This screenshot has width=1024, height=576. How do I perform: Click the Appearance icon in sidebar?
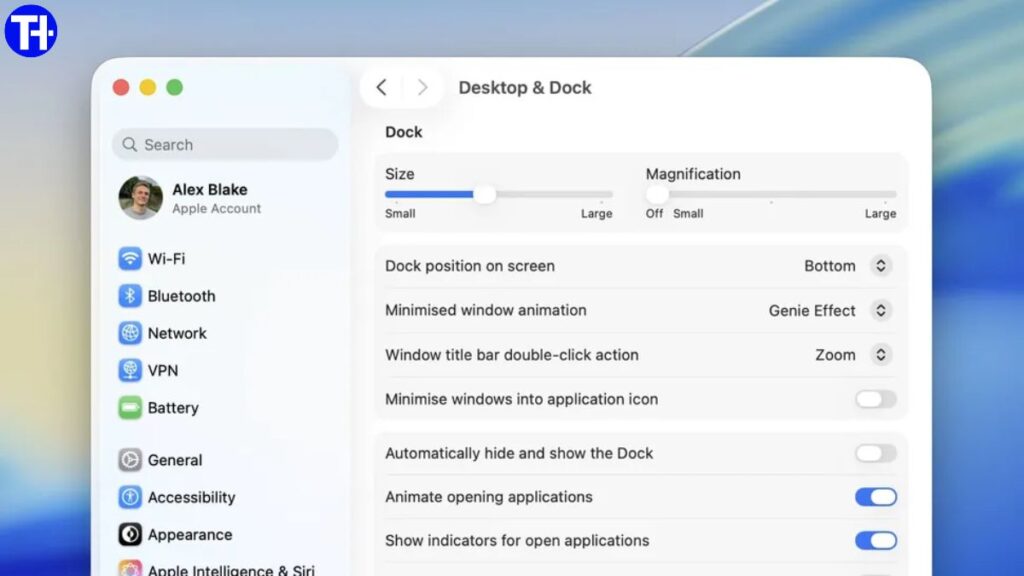tap(131, 534)
